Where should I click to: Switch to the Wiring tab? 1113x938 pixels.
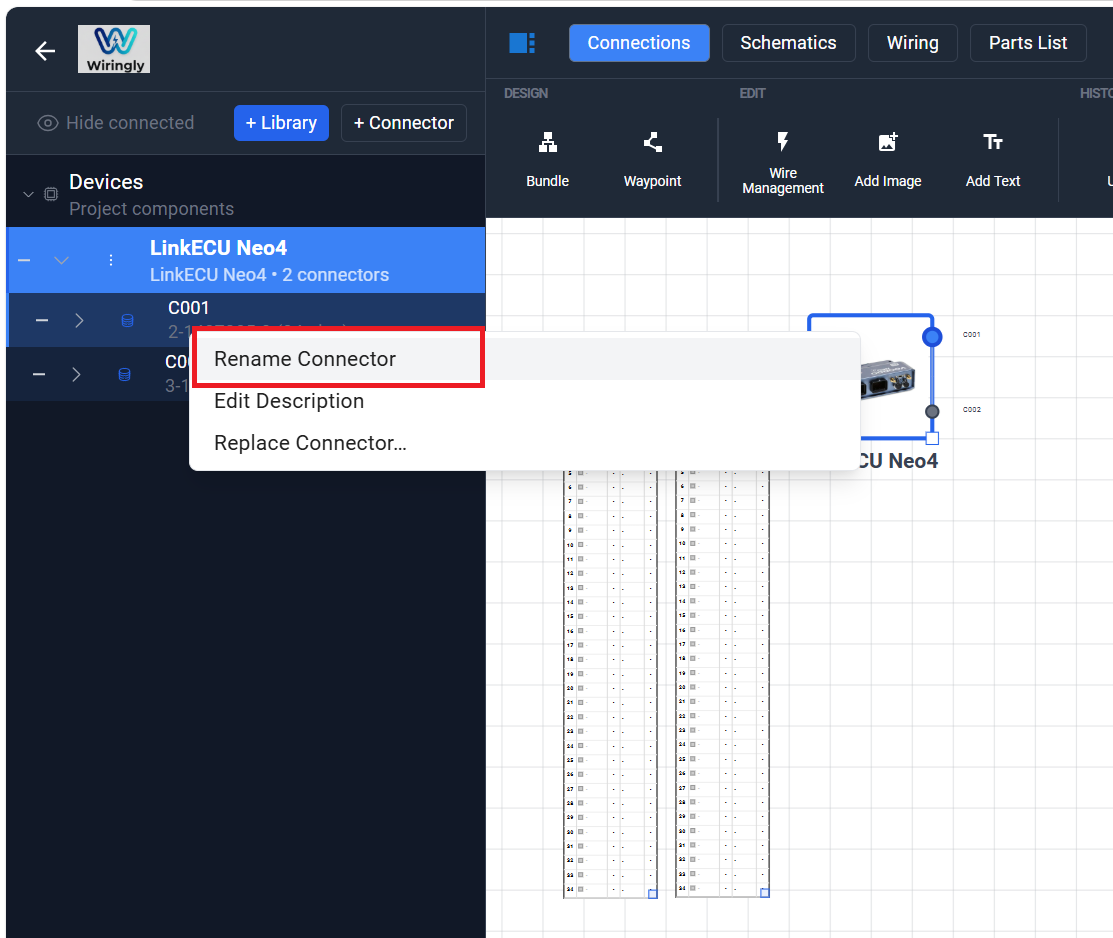point(912,43)
